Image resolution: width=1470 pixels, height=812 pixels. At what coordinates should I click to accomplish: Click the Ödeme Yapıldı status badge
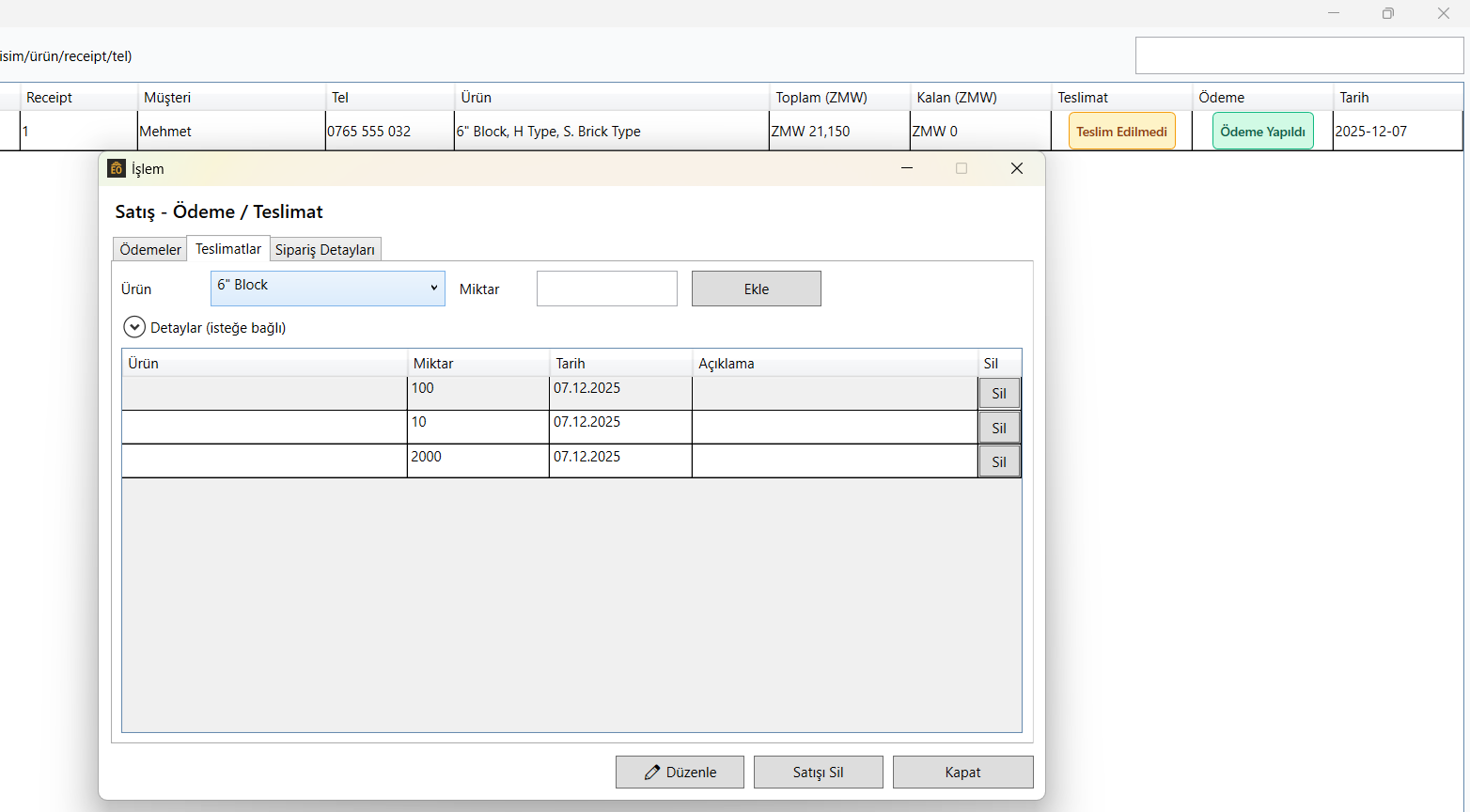click(1263, 132)
